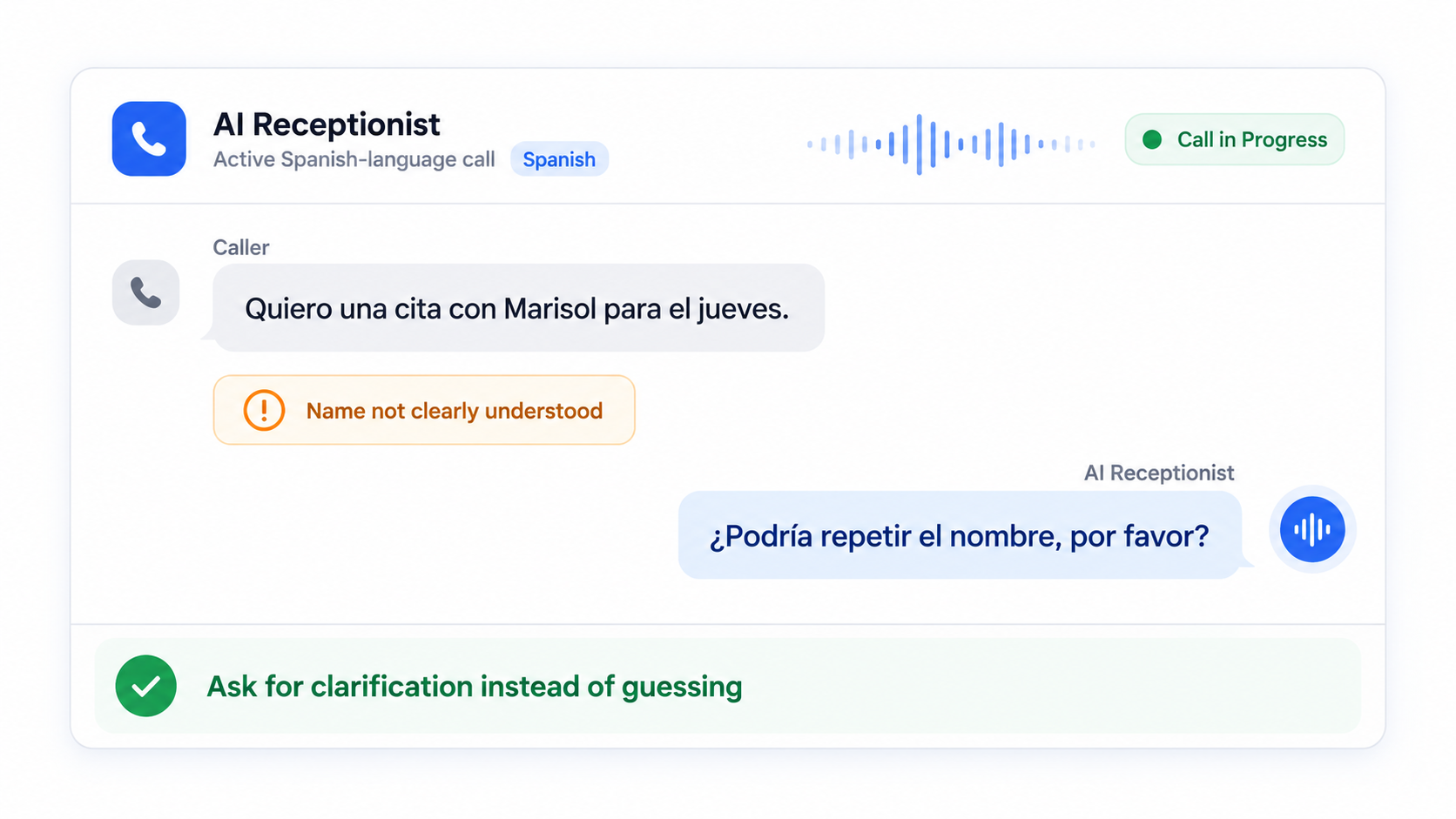Screen dimensions: 1456x819
Task: Click the green Call in Progress dot
Action: click(x=1152, y=139)
